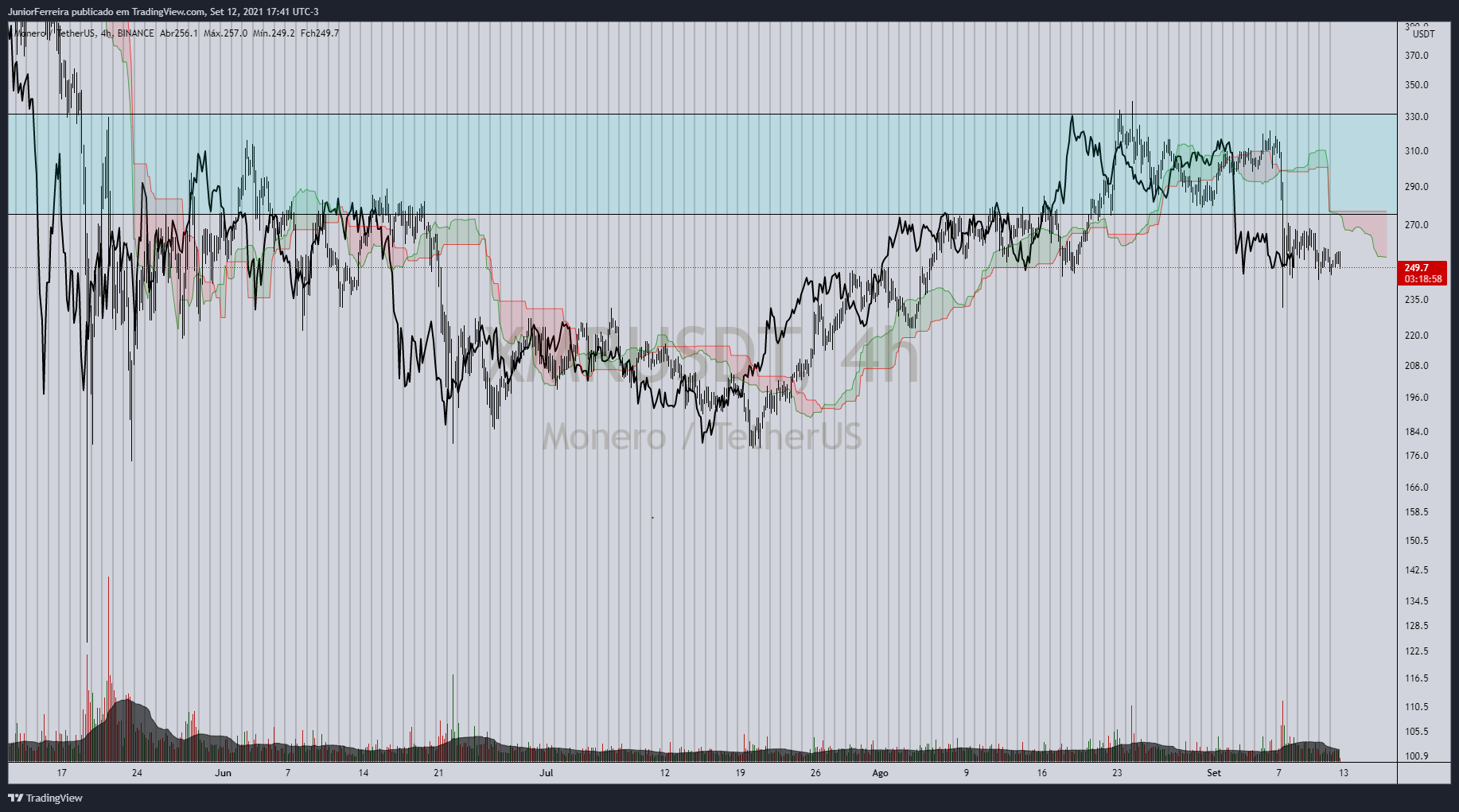
Task: Click the 310.0 price axis label
Action: coord(1416,151)
